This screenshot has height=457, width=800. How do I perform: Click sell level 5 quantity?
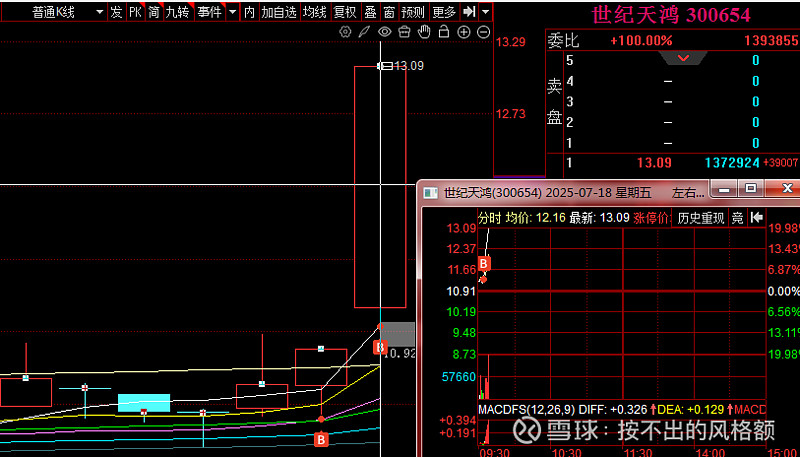756,61
